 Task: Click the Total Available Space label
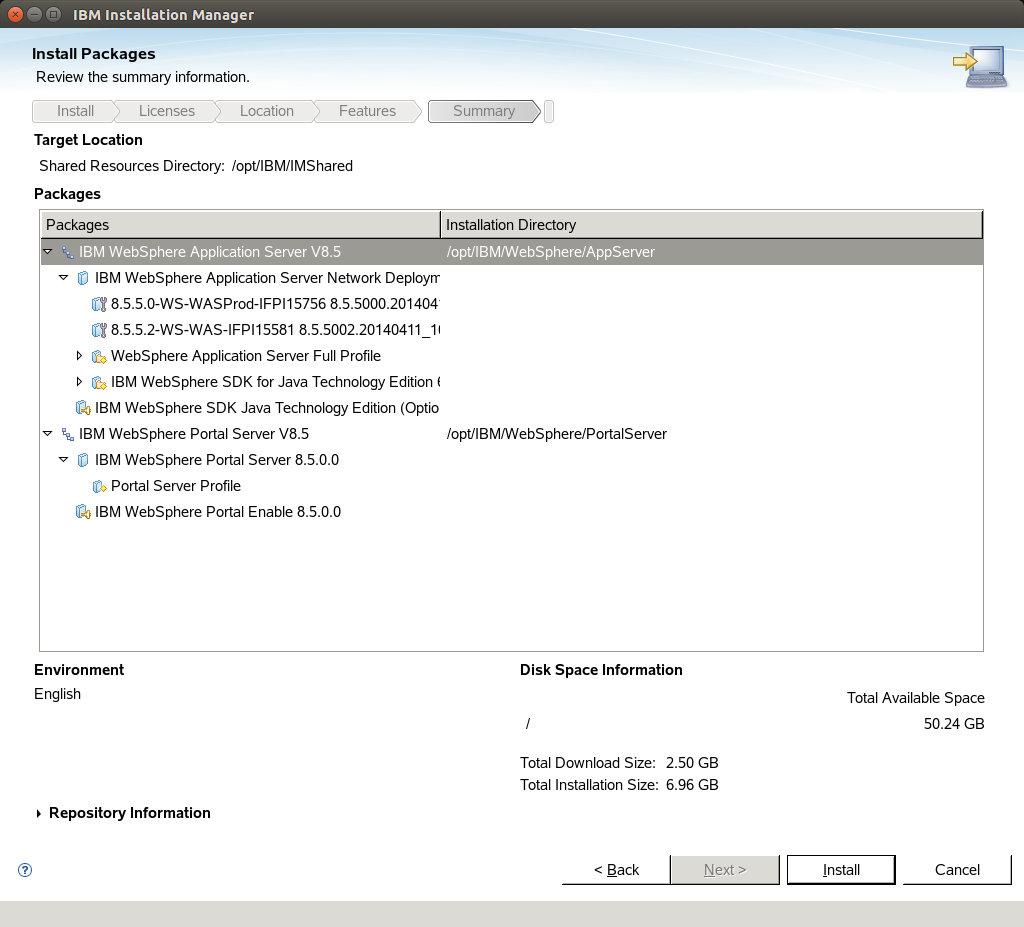[x=916, y=698]
